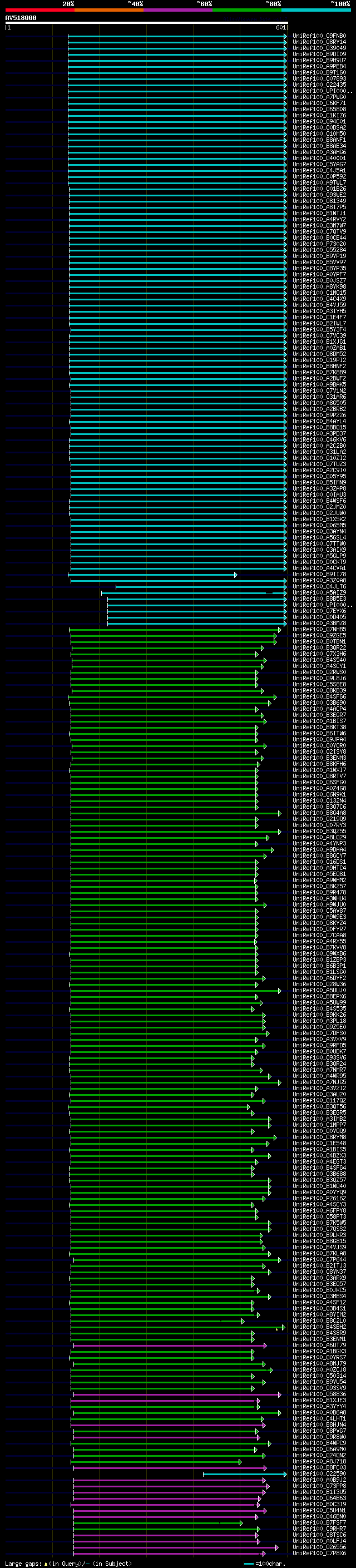The image size is (356, 1568).
Task: Select hit label UniRef100_A3BMZ8
Action: click(319, 624)
